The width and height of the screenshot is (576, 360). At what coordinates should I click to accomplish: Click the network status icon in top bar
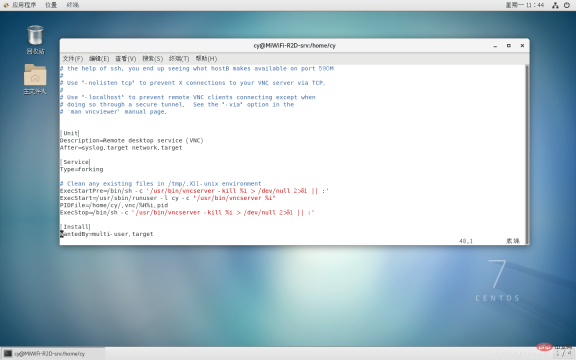click(555, 5)
